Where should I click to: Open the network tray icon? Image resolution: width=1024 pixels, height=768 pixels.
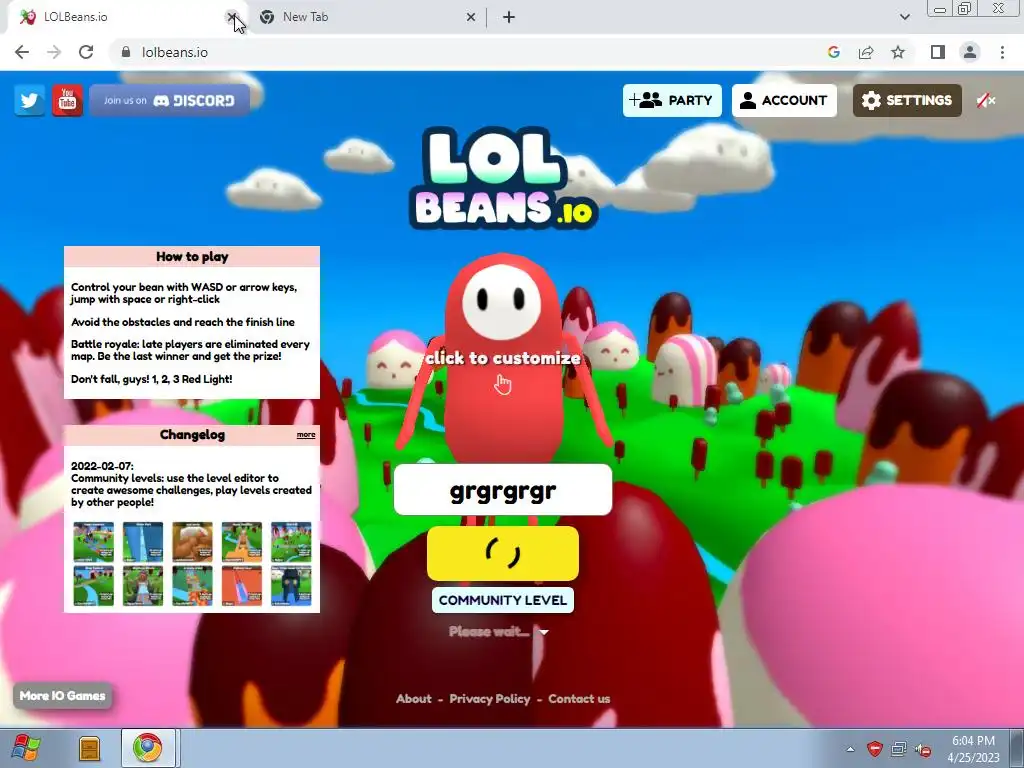click(x=899, y=749)
